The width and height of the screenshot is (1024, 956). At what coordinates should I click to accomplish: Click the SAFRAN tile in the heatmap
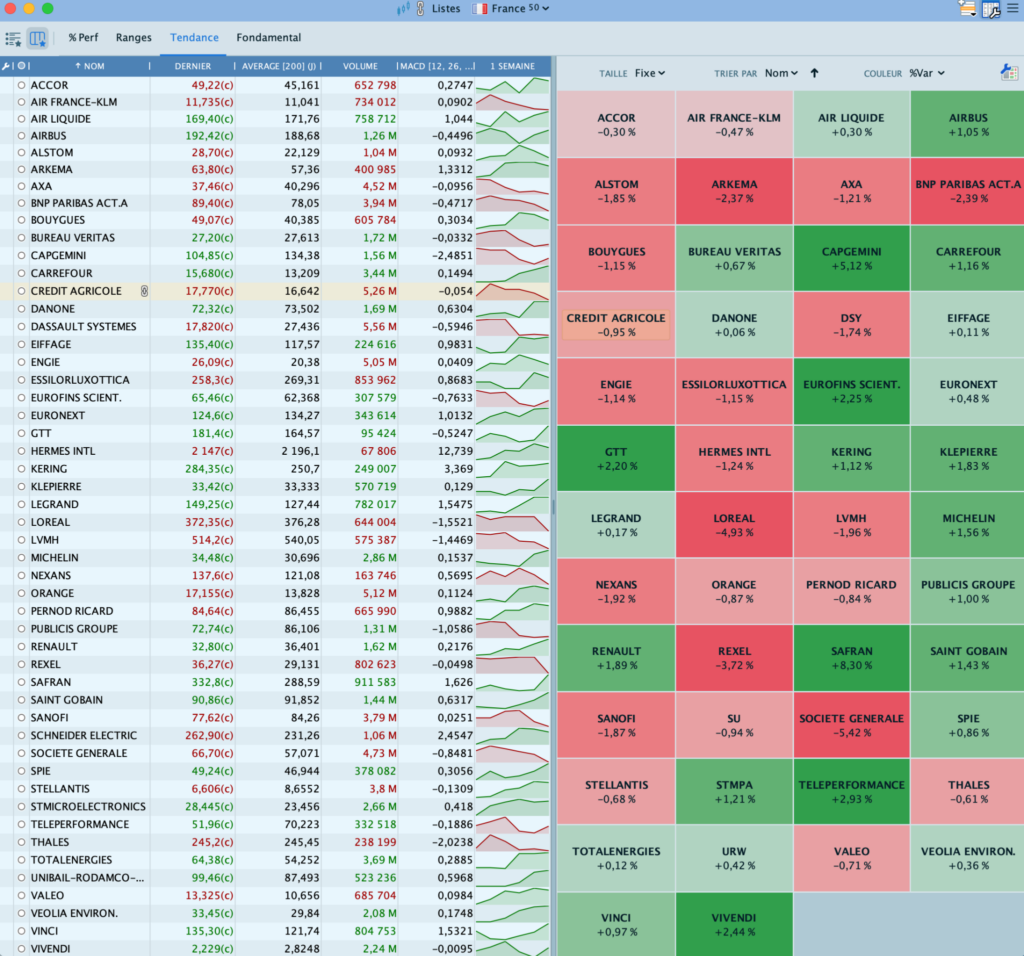pos(851,657)
